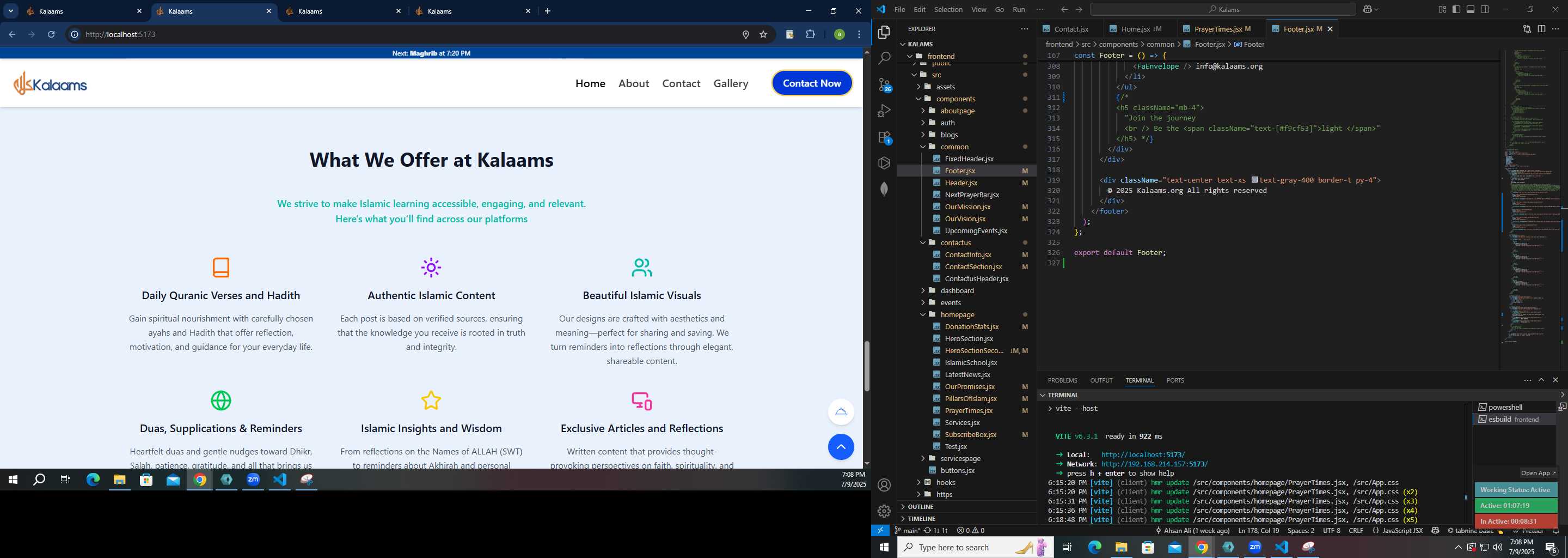This screenshot has height=558, width=1568.
Task: Click the Go Back arrow in VS Code
Action: coord(1064,9)
